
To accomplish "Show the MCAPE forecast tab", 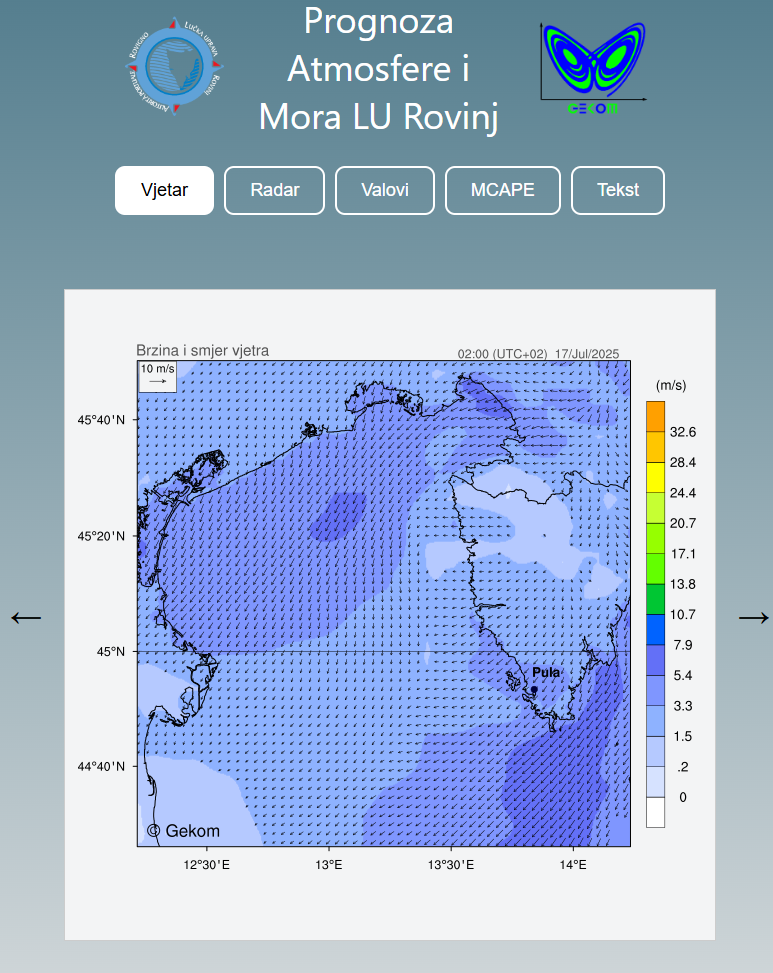I will click(503, 190).
